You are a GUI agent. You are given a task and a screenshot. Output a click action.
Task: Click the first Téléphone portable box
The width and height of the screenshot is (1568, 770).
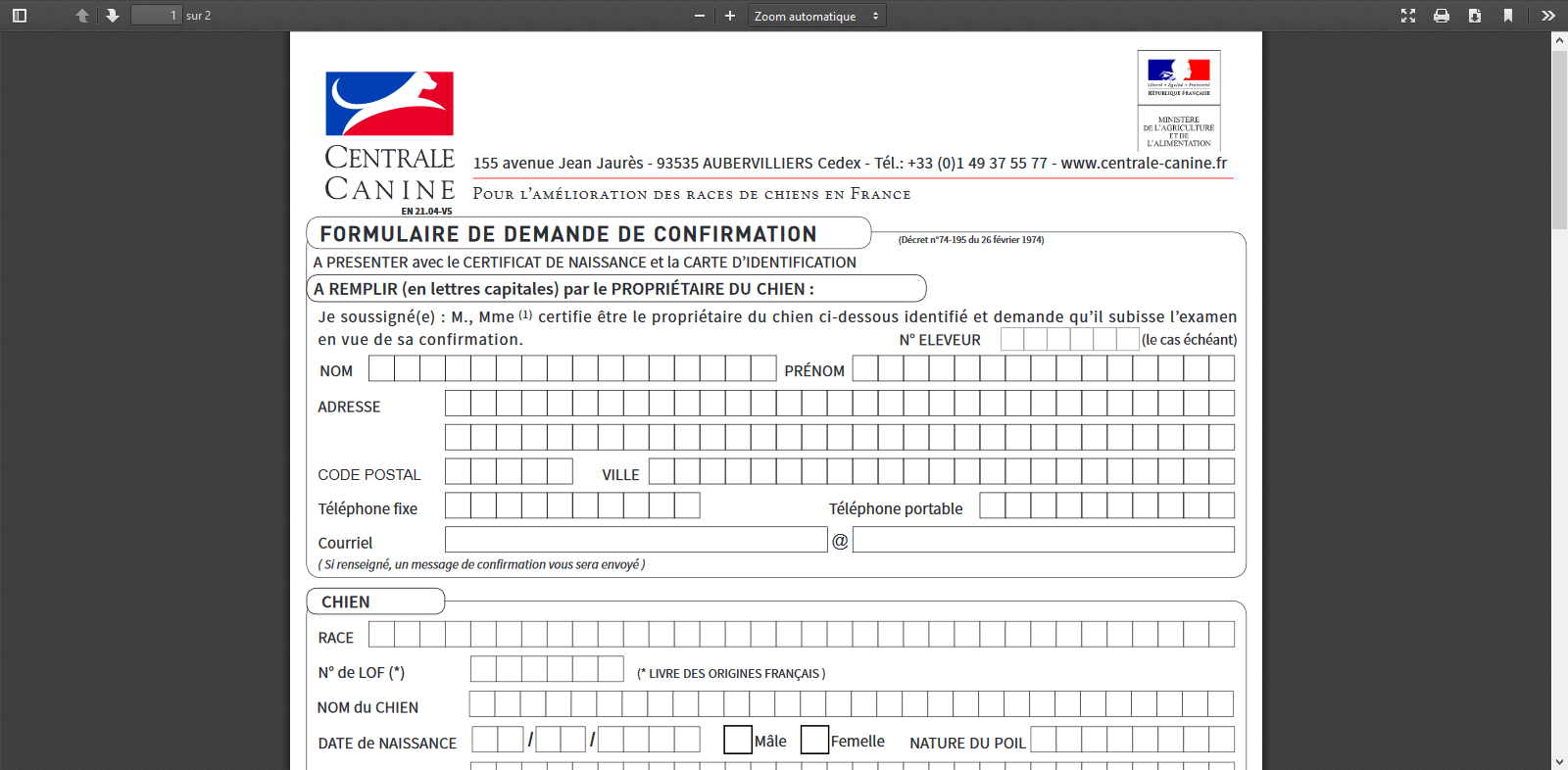(x=993, y=505)
